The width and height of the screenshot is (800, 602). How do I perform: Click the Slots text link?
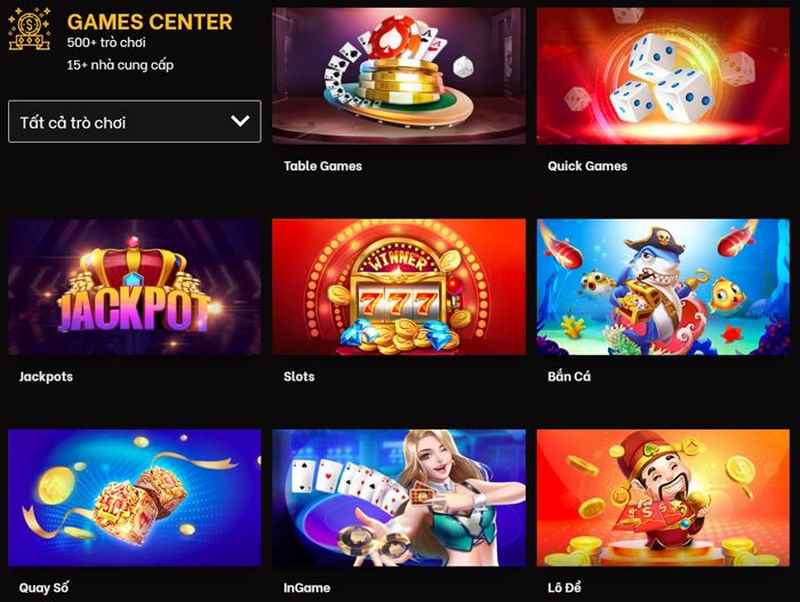(299, 377)
